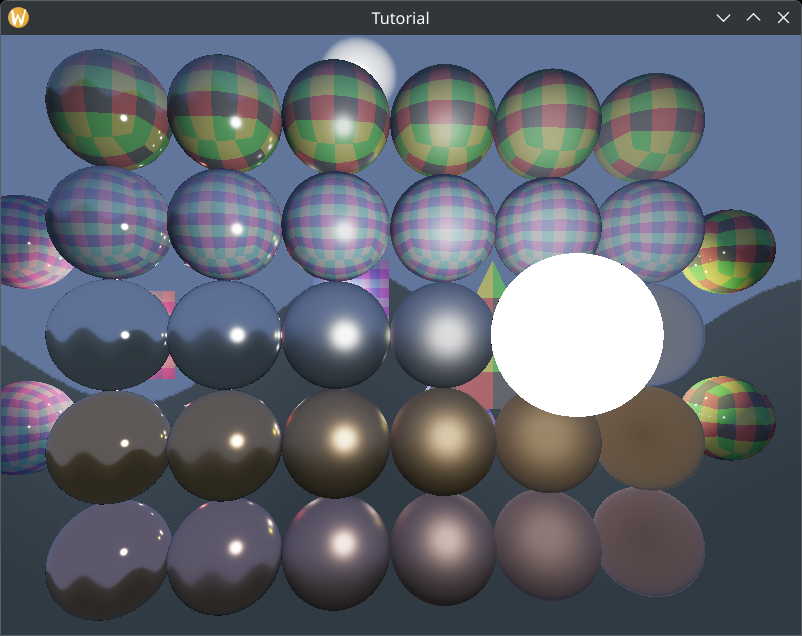Click the large solid white circle

(577, 335)
